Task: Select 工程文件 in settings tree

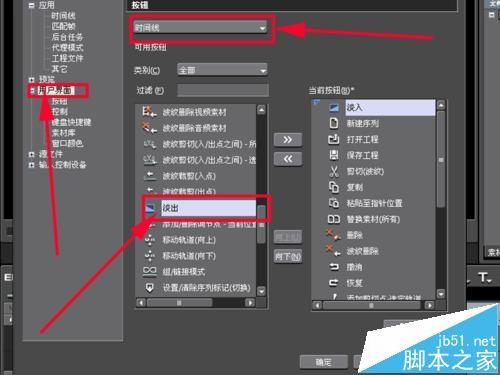Action: pyautogui.click(x=67, y=58)
